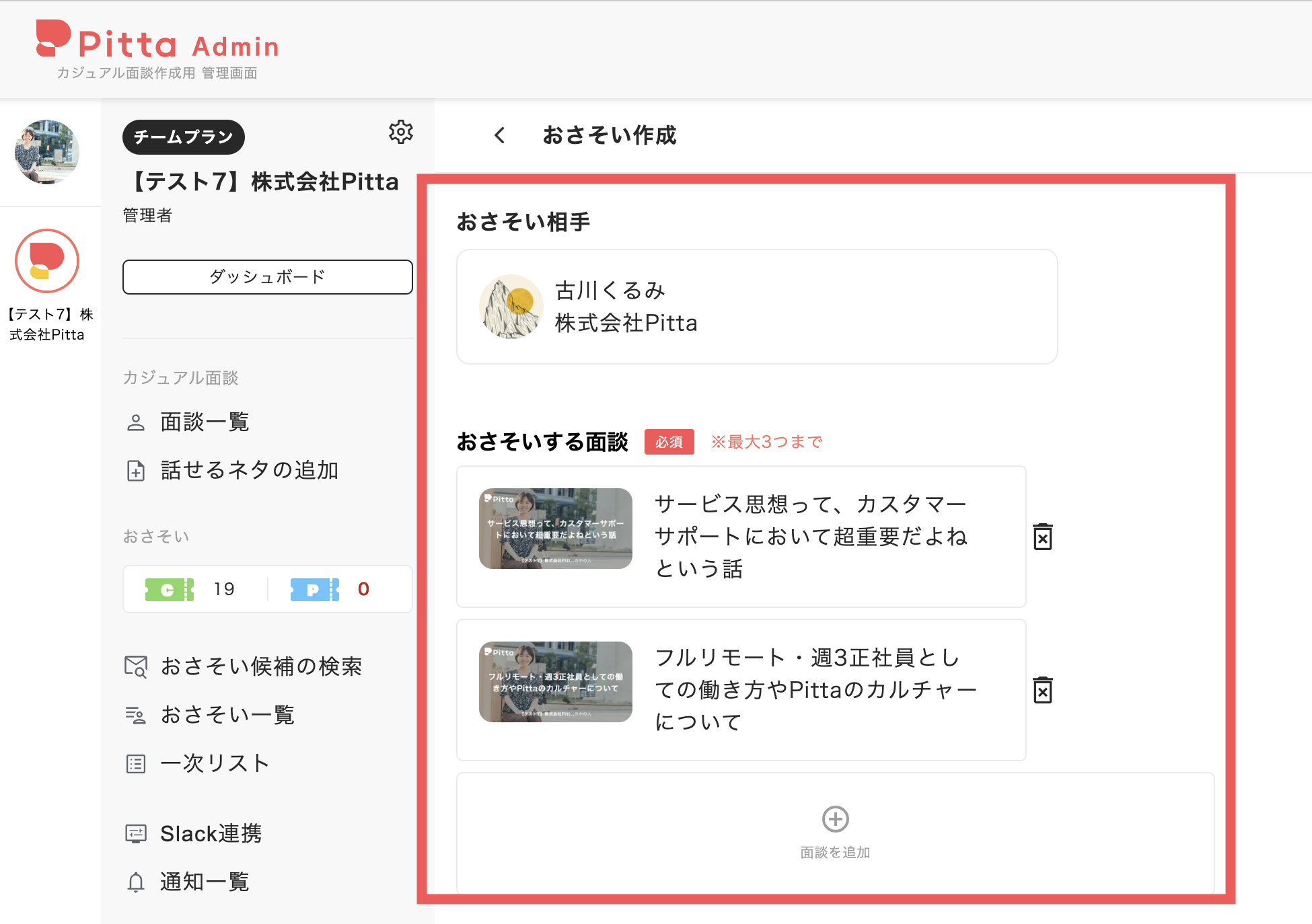Delete the フルリモート interview with trash icon
1312x924 pixels.
[1043, 690]
